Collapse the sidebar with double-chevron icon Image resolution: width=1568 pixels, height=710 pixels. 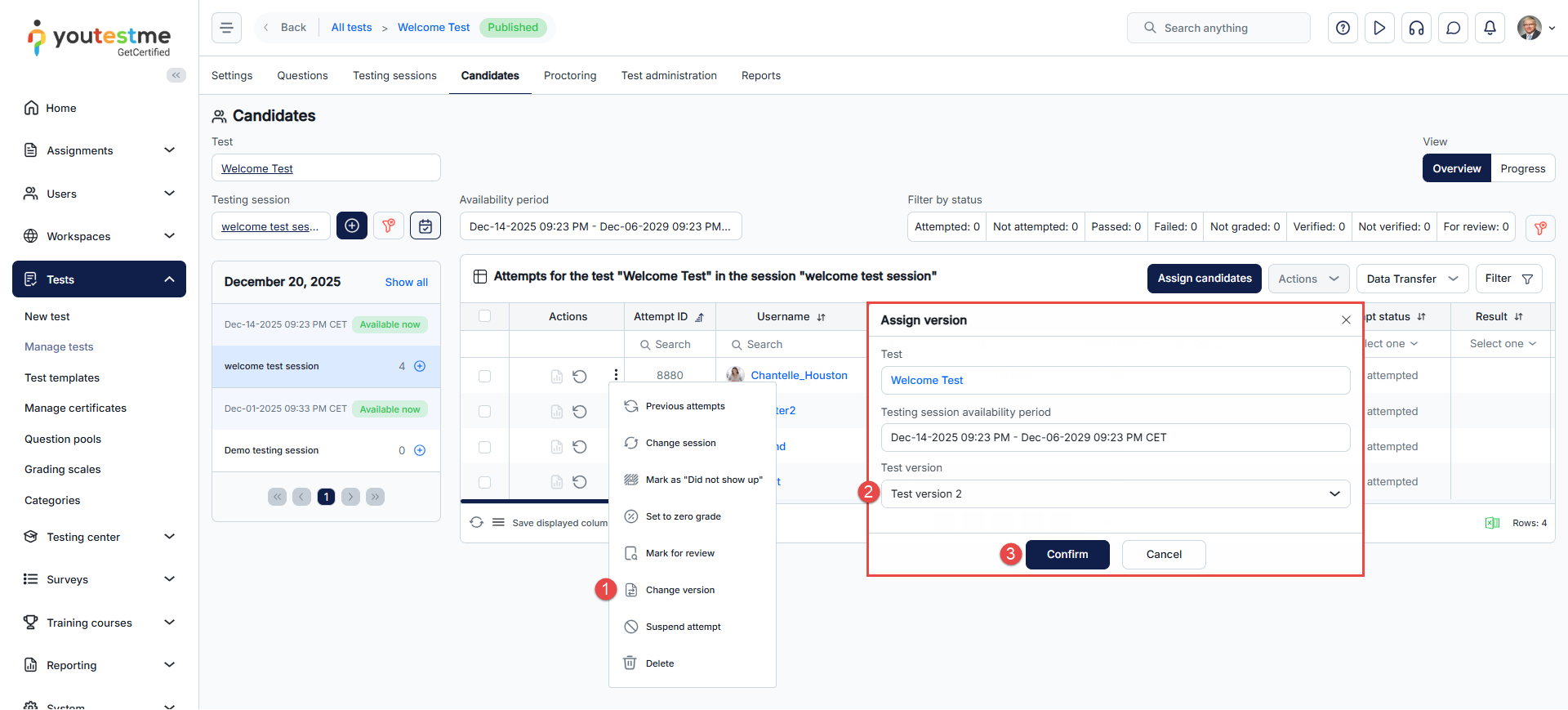[x=176, y=75]
